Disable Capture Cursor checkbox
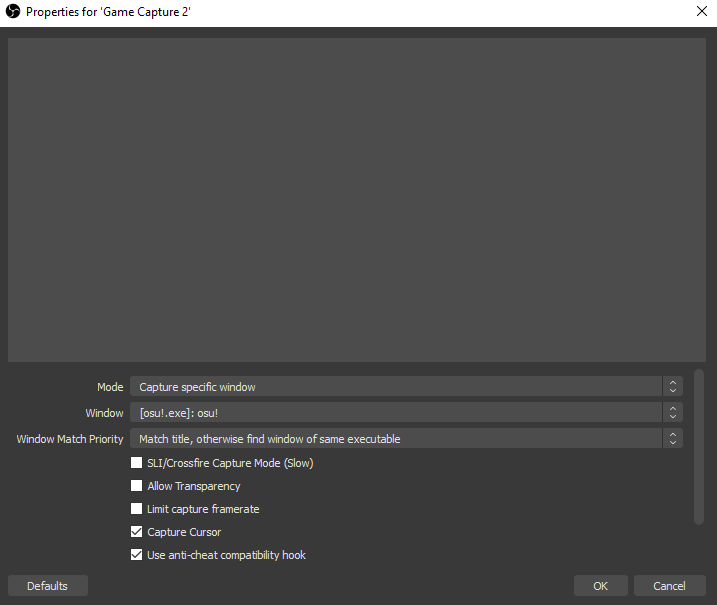Screen dimensions: 717x605 tap(136, 531)
